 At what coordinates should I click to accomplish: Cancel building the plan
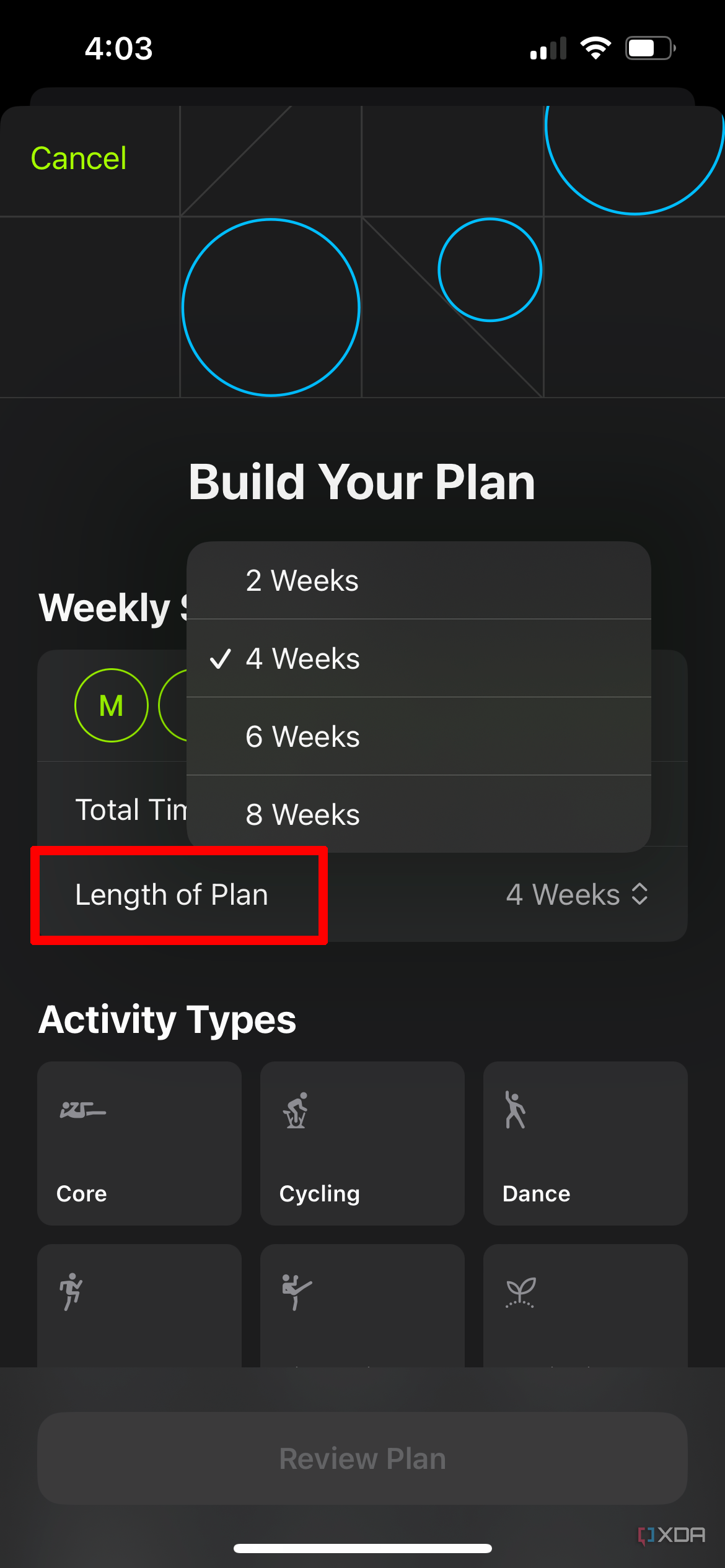(x=78, y=157)
